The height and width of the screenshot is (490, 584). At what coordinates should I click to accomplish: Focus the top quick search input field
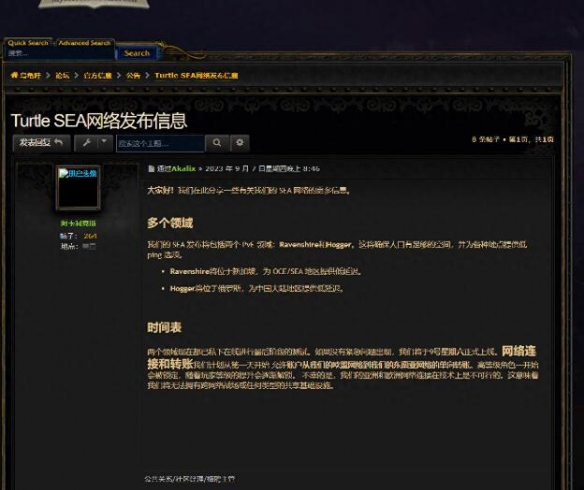click(x=60, y=54)
